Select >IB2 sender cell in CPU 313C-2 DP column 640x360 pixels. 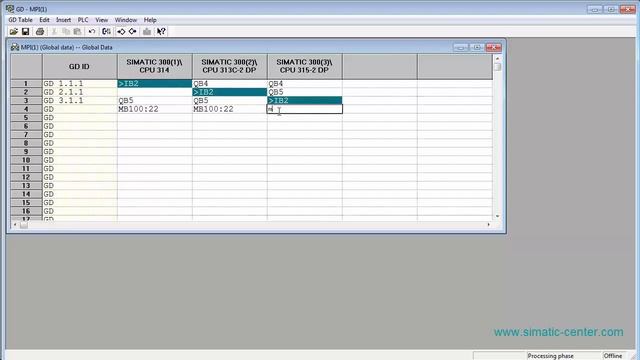pyautogui.click(x=230, y=92)
